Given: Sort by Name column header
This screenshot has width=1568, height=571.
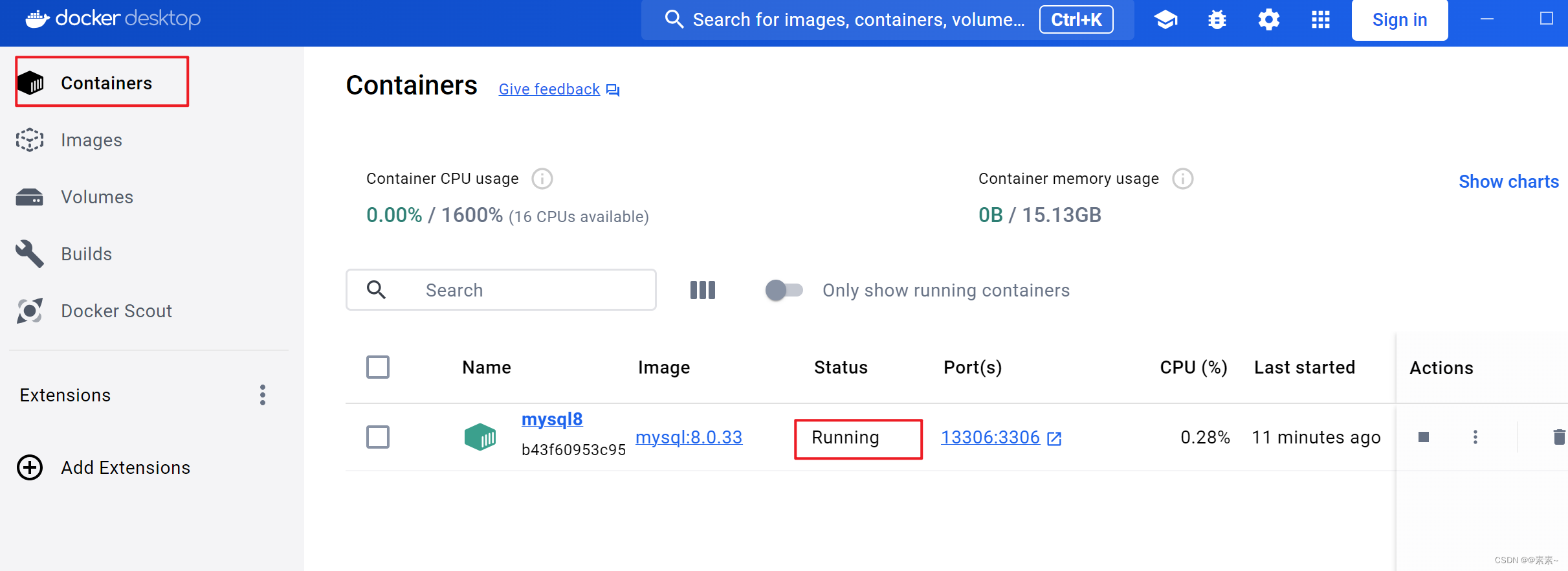Looking at the screenshot, I should point(487,367).
